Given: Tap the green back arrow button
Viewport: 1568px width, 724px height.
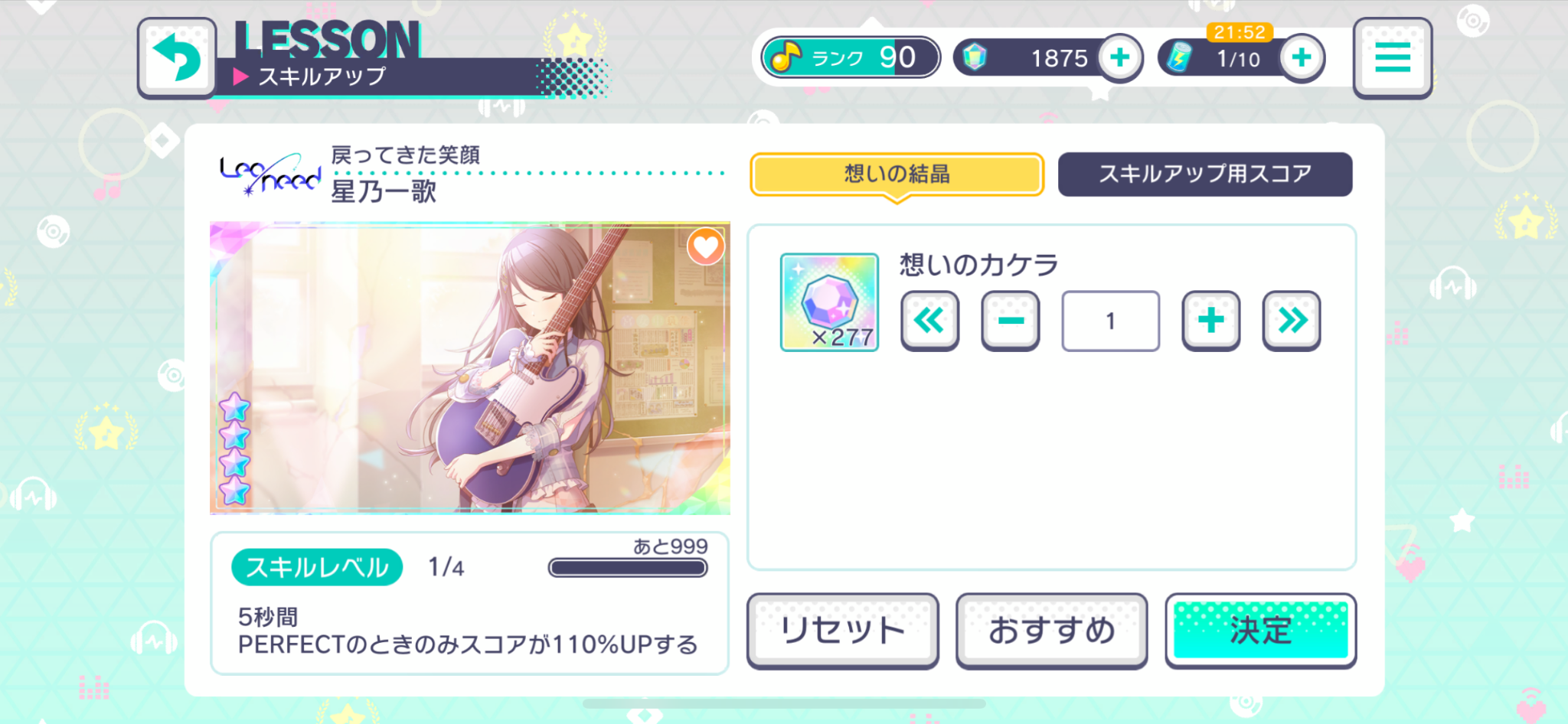Looking at the screenshot, I should coord(177,59).
